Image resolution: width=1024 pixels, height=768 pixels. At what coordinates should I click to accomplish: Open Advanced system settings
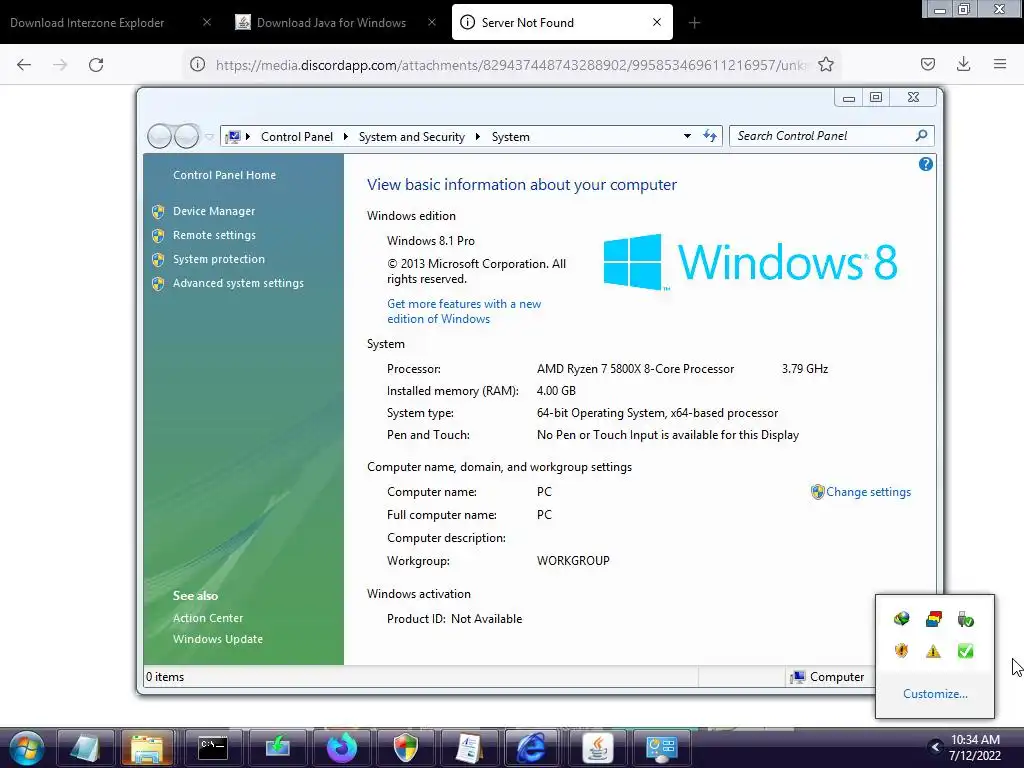pos(238,283)
